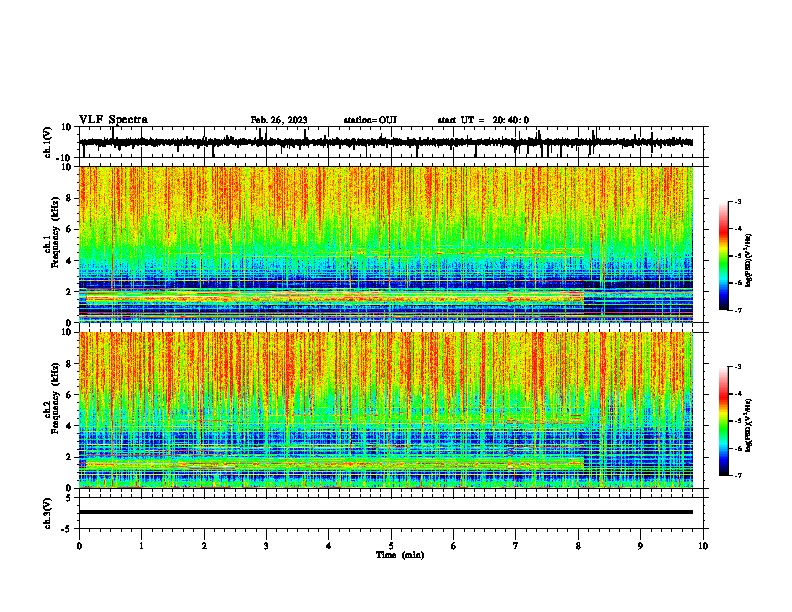Click the "-7" label on ch.1 color bar

point(738,310)
